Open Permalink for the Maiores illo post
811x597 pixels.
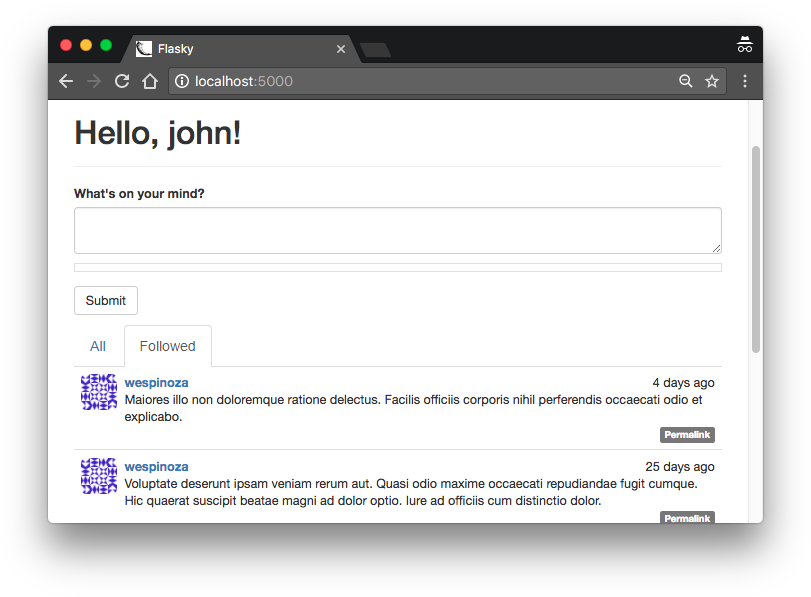(x=687, y=435)
